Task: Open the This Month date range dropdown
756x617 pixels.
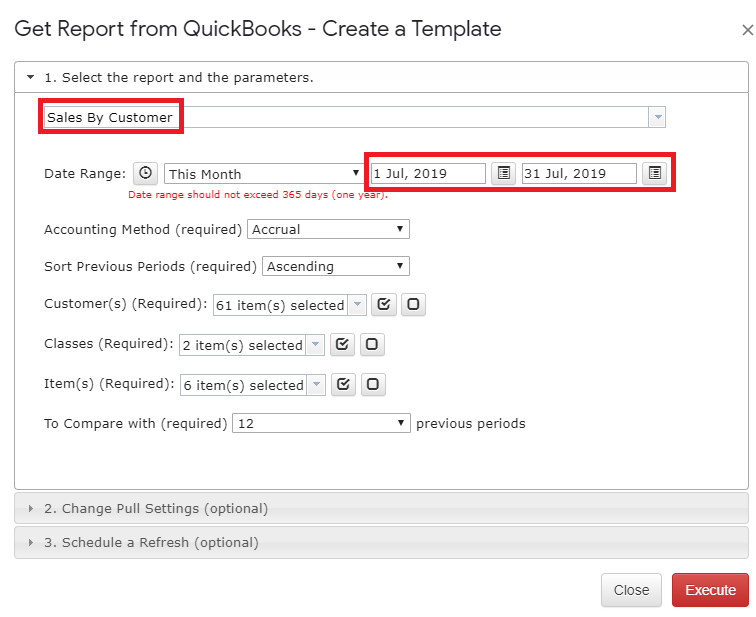Action: click(264, 174)
